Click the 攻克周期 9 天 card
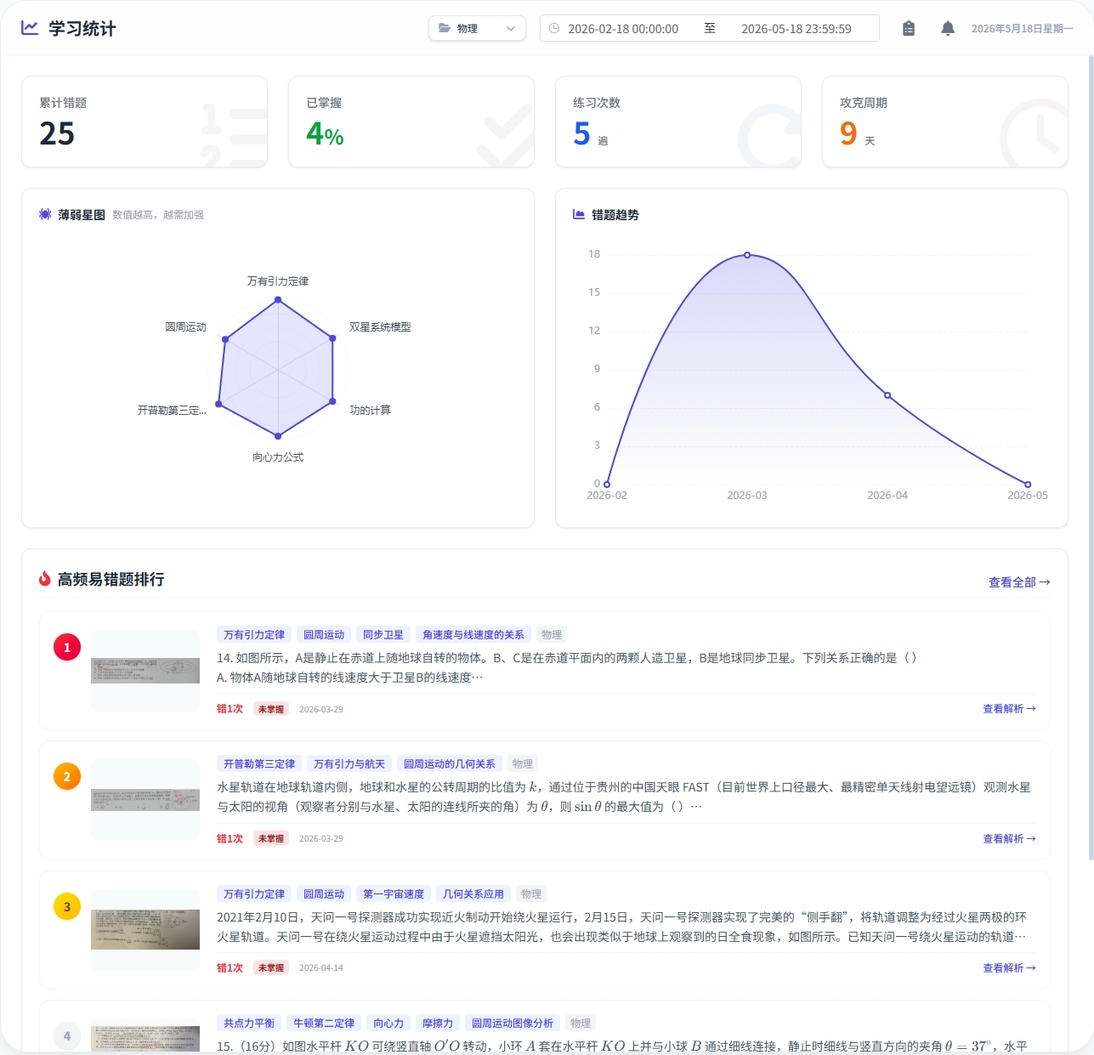This screenshot has width=1094, height=1055. click(x=945, y=122)
